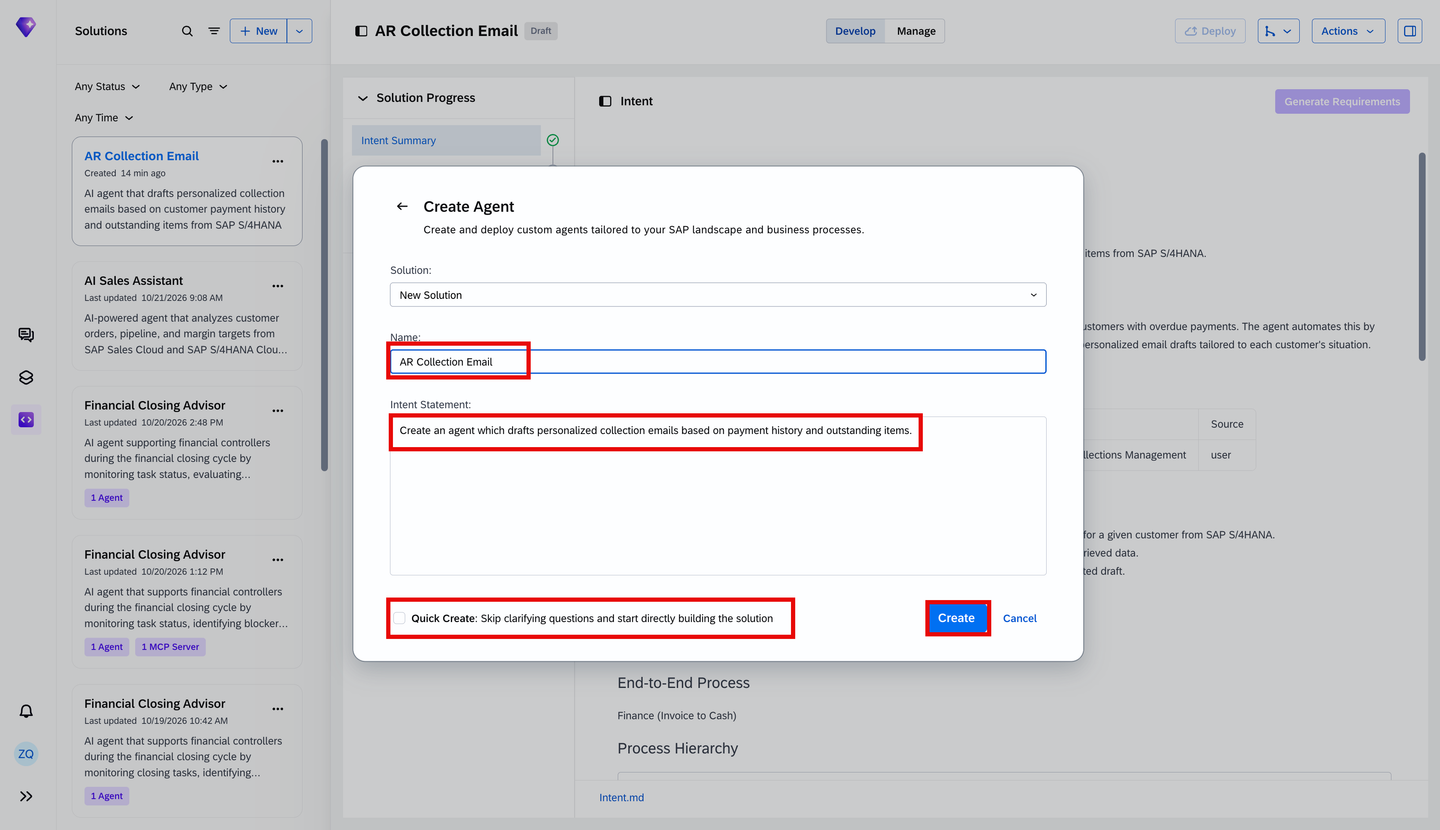Click the panel icon next to Intent heading
The image size is (1440, 830).
click(x=605, y=101)
